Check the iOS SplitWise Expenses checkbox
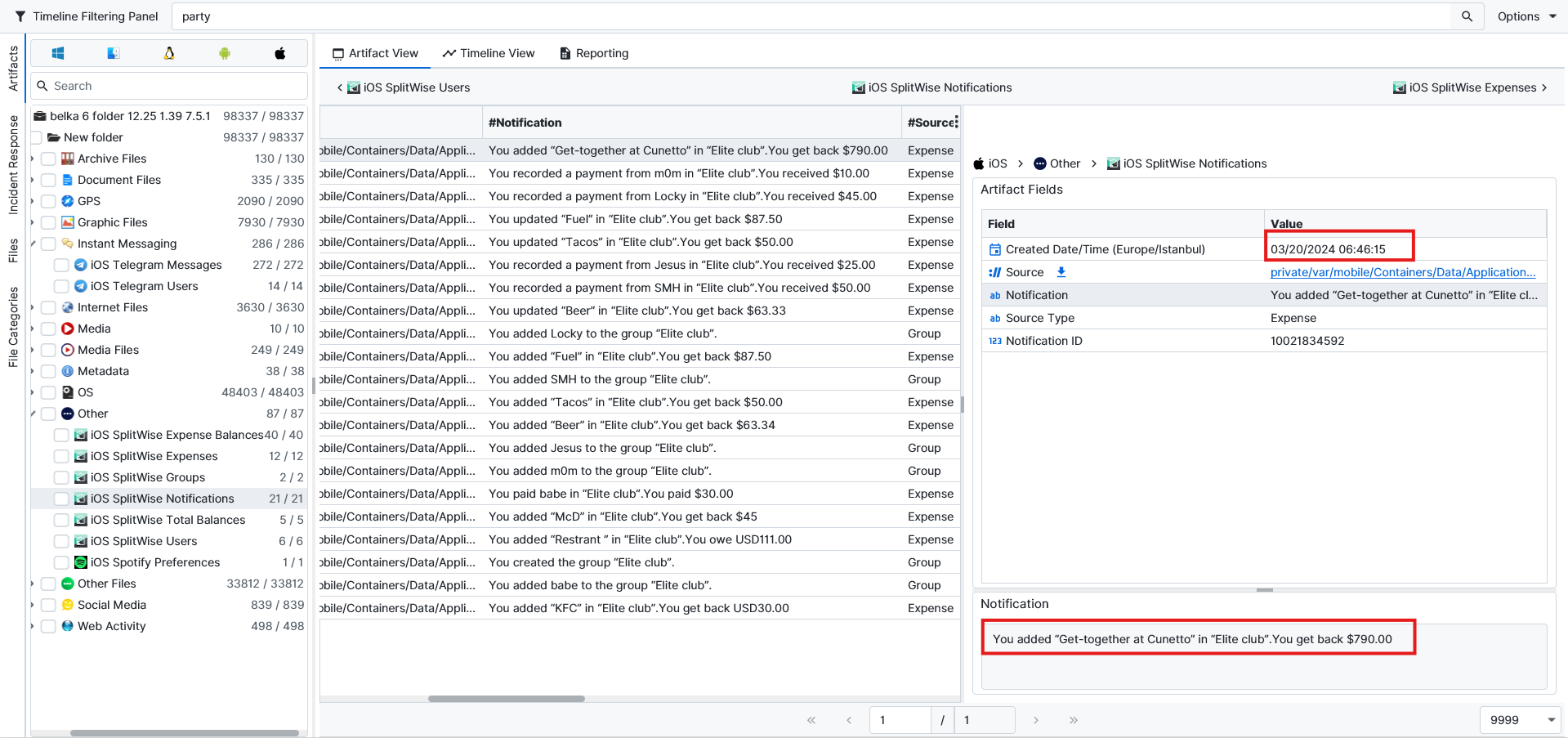This screenshot has width=1568, height=738. click(x=61, y=456)
